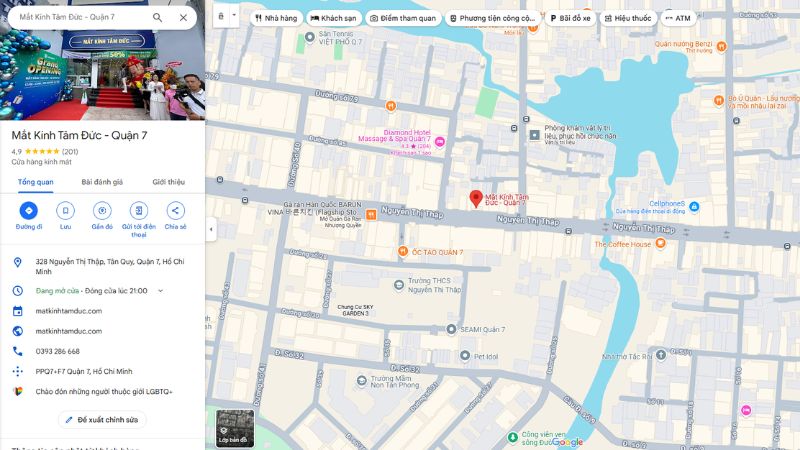This screenshot has width=800, height=450.
Task: Filter map by Hiệu thuốc chip
Action: coord(628,18)
